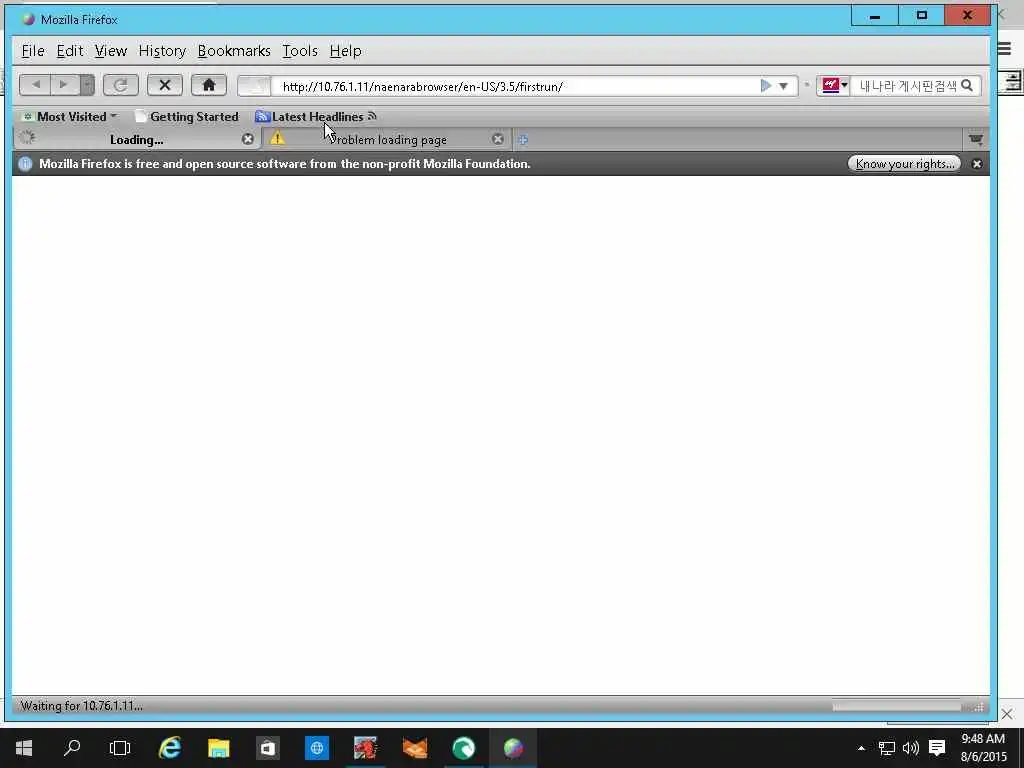This screenshot has height=768, width=1024.
Task: Switch to the Loading... tab
Action: point(136,139)
